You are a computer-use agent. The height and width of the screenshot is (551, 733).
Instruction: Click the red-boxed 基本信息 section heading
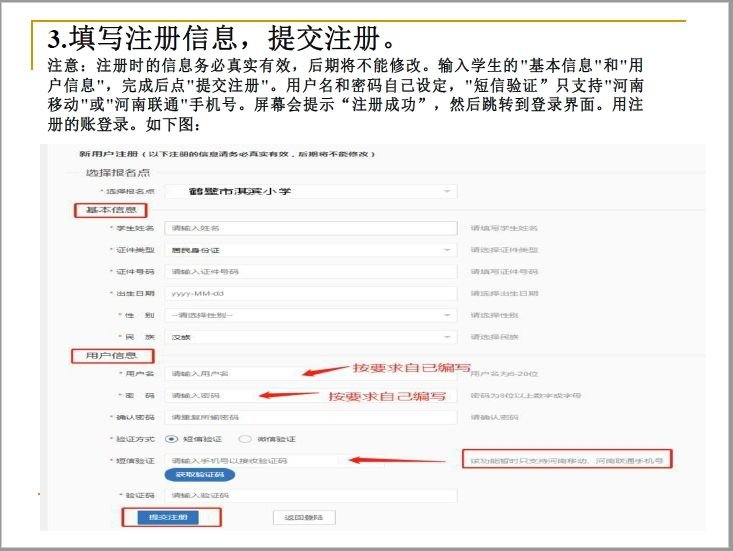pyautogui.click(x=110, y=210)
